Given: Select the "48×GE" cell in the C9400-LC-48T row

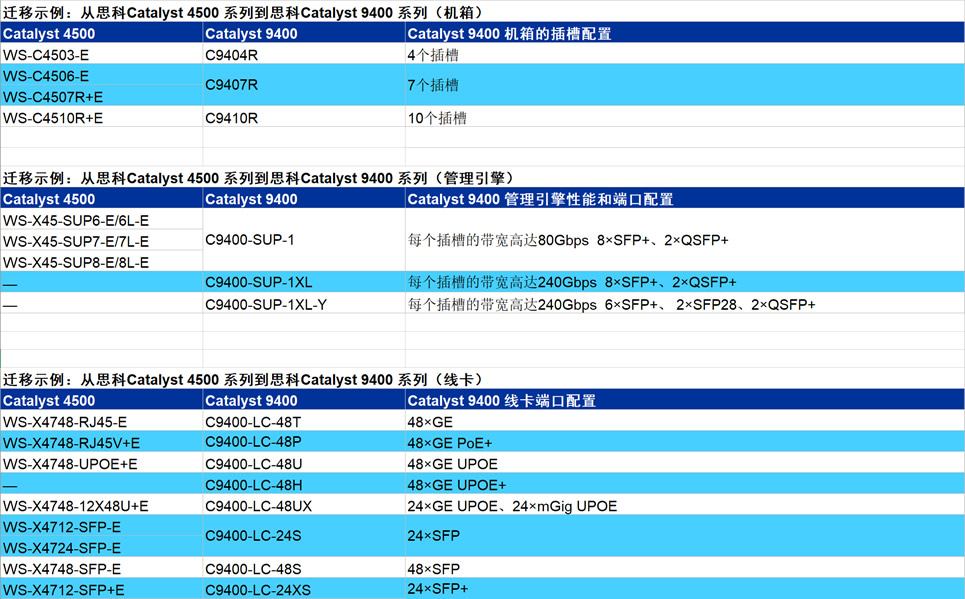Looking at the screenshot, I should [x=685, y=421].
